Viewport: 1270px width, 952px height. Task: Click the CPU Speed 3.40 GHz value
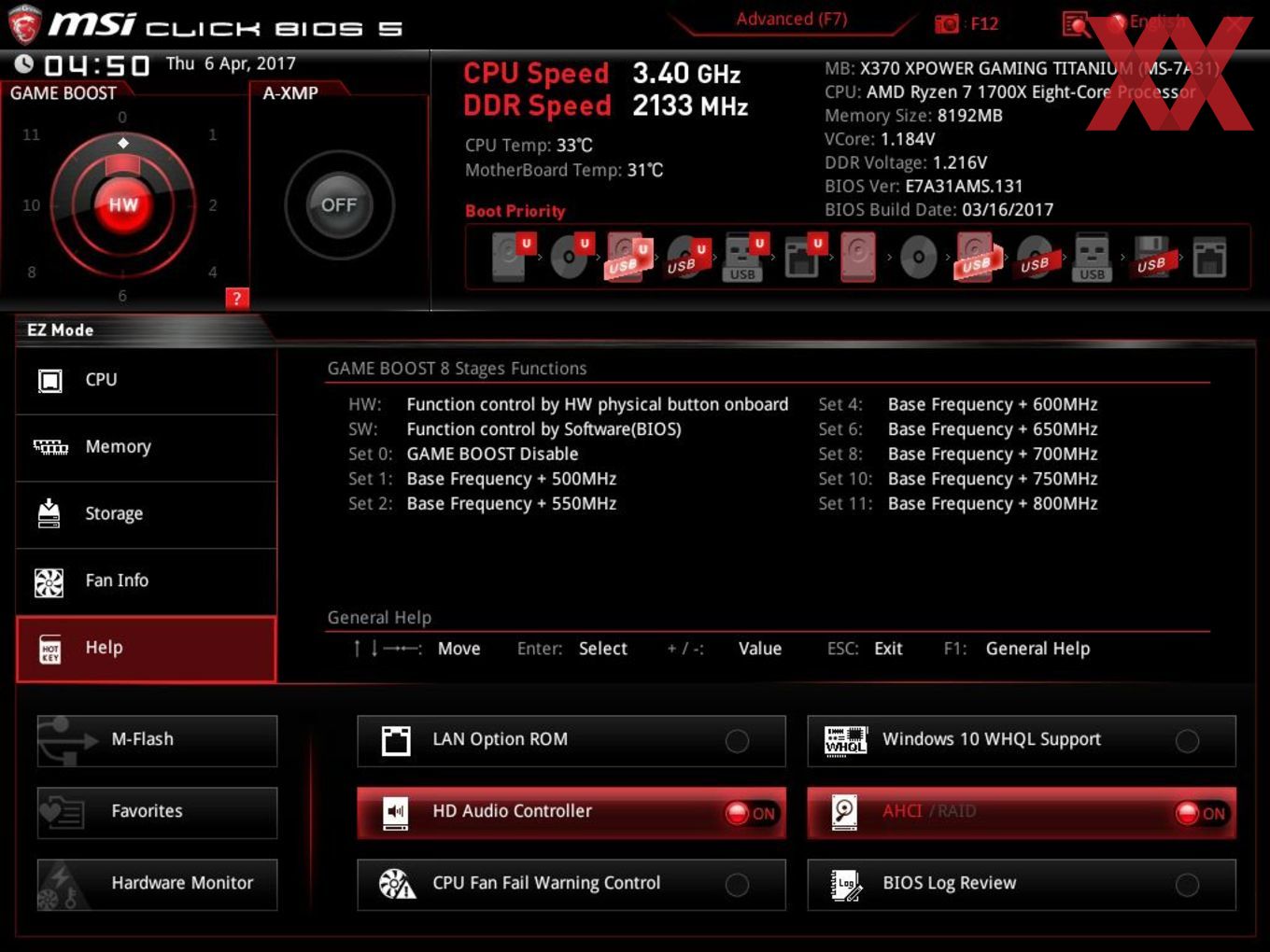686,74
